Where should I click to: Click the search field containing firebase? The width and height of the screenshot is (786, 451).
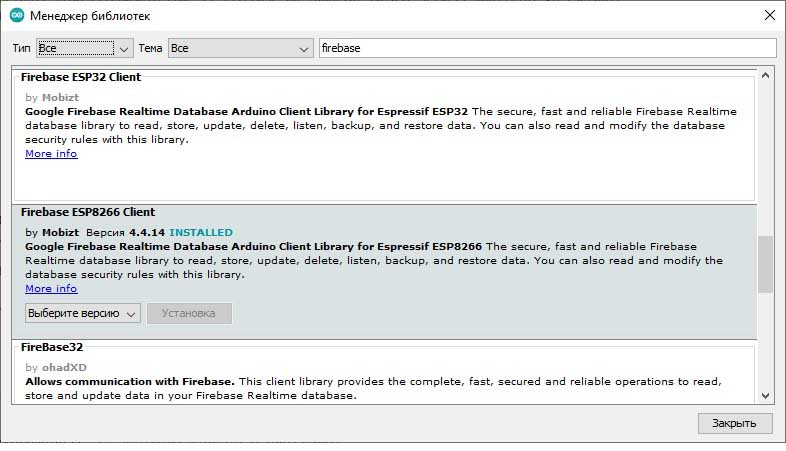(x=546, y=48)
